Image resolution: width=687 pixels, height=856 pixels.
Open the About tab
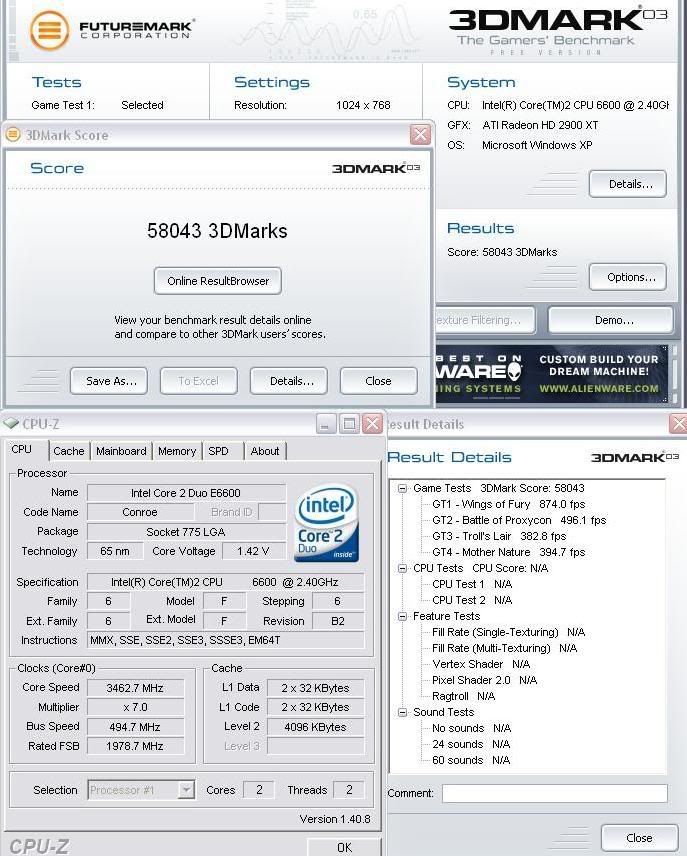pos(265,451)
